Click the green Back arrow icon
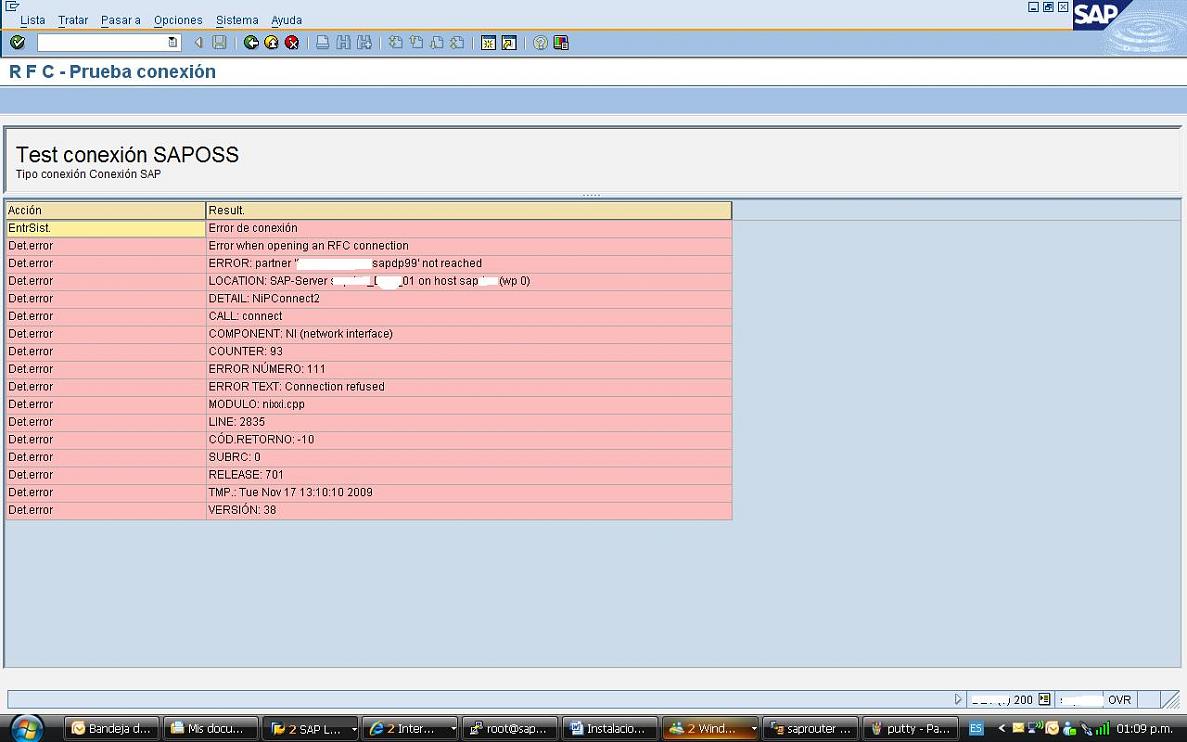 tap(251, 43)
